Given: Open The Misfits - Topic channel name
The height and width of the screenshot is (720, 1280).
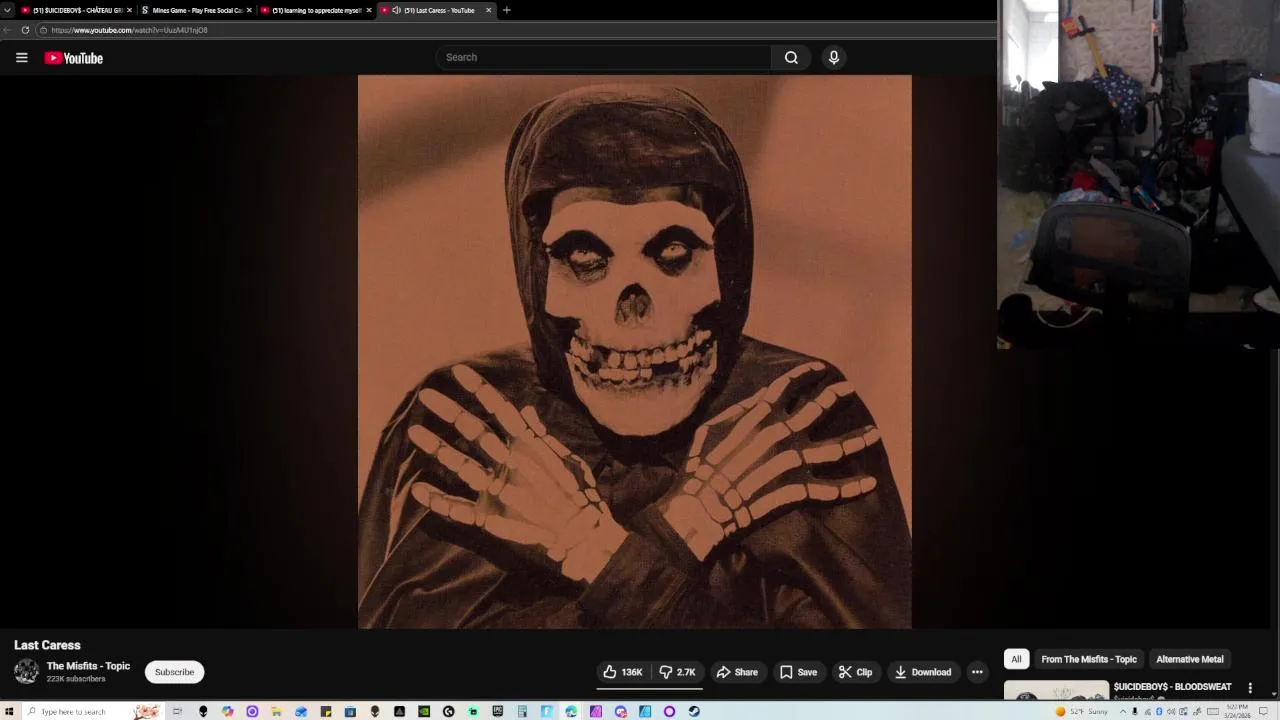Looking at the screenshot, I should (88, 666).
